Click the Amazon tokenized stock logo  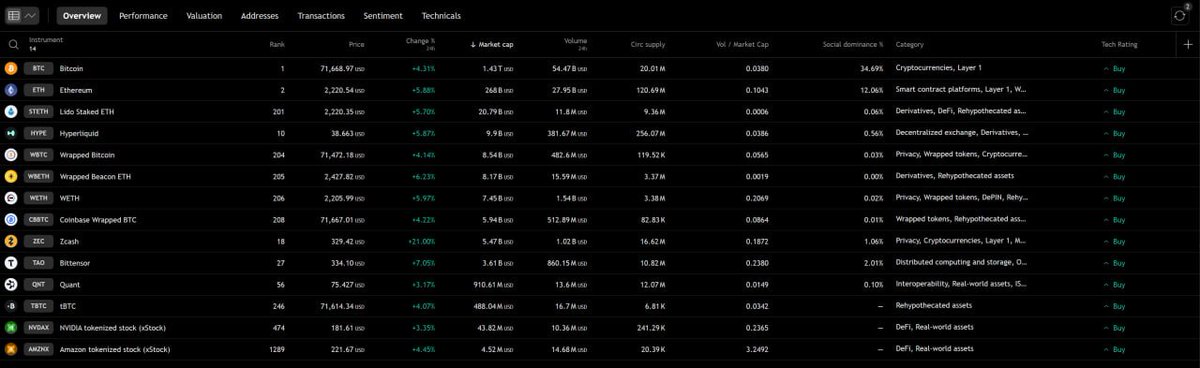[11, 349]
